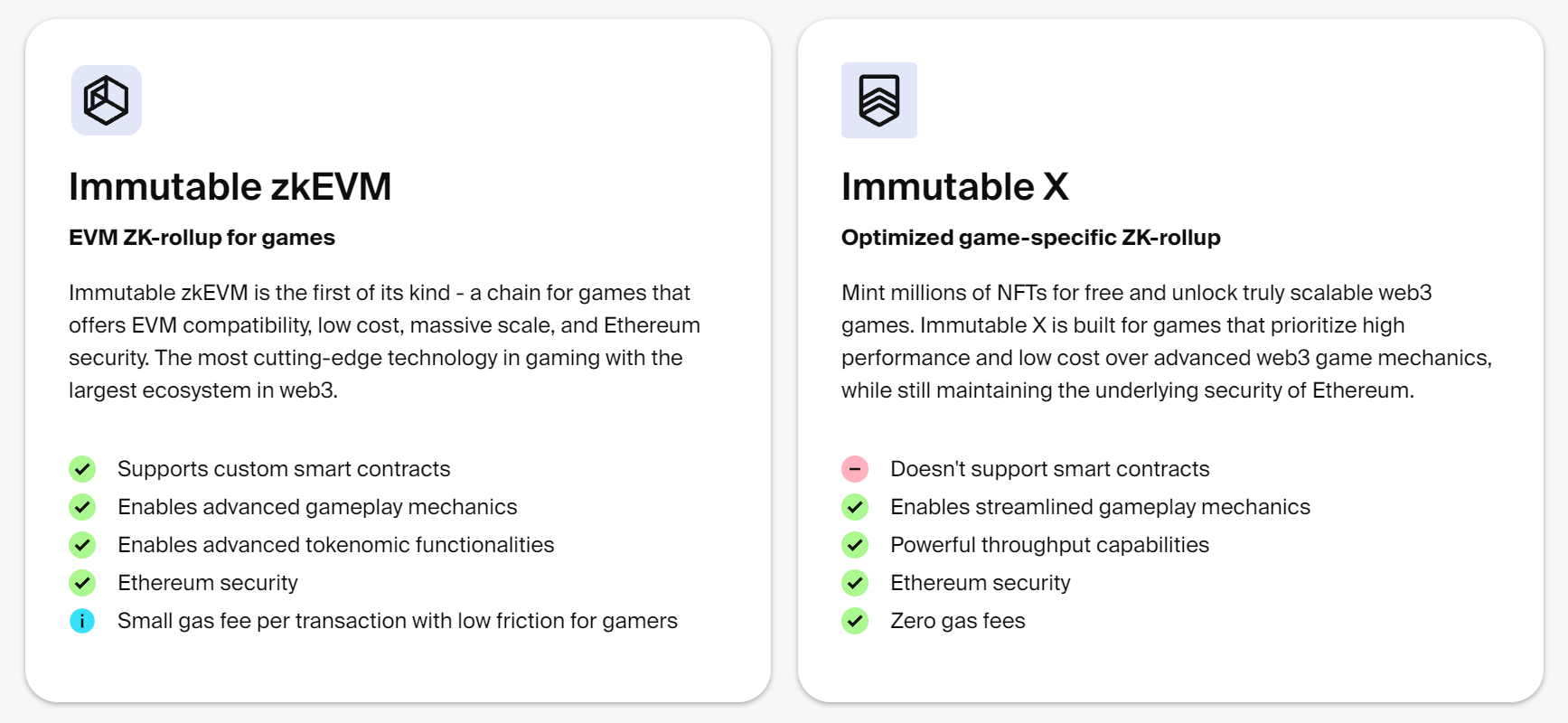Select the EVM ZK-rollup for games subtitle

(x=202, y=238)
